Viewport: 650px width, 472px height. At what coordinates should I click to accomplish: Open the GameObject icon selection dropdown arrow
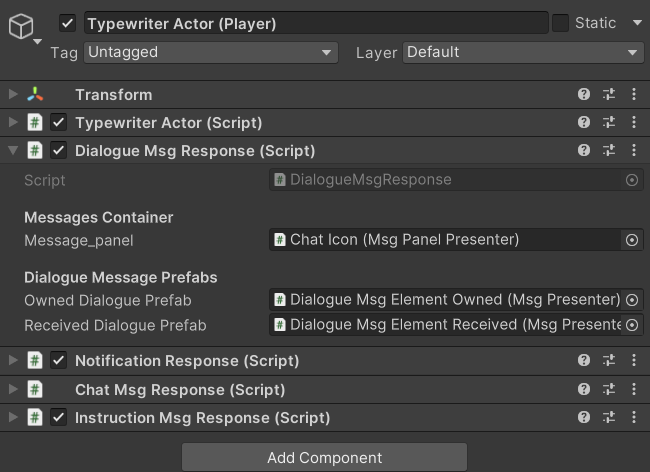pyautogui.click(x=37, y=41)
